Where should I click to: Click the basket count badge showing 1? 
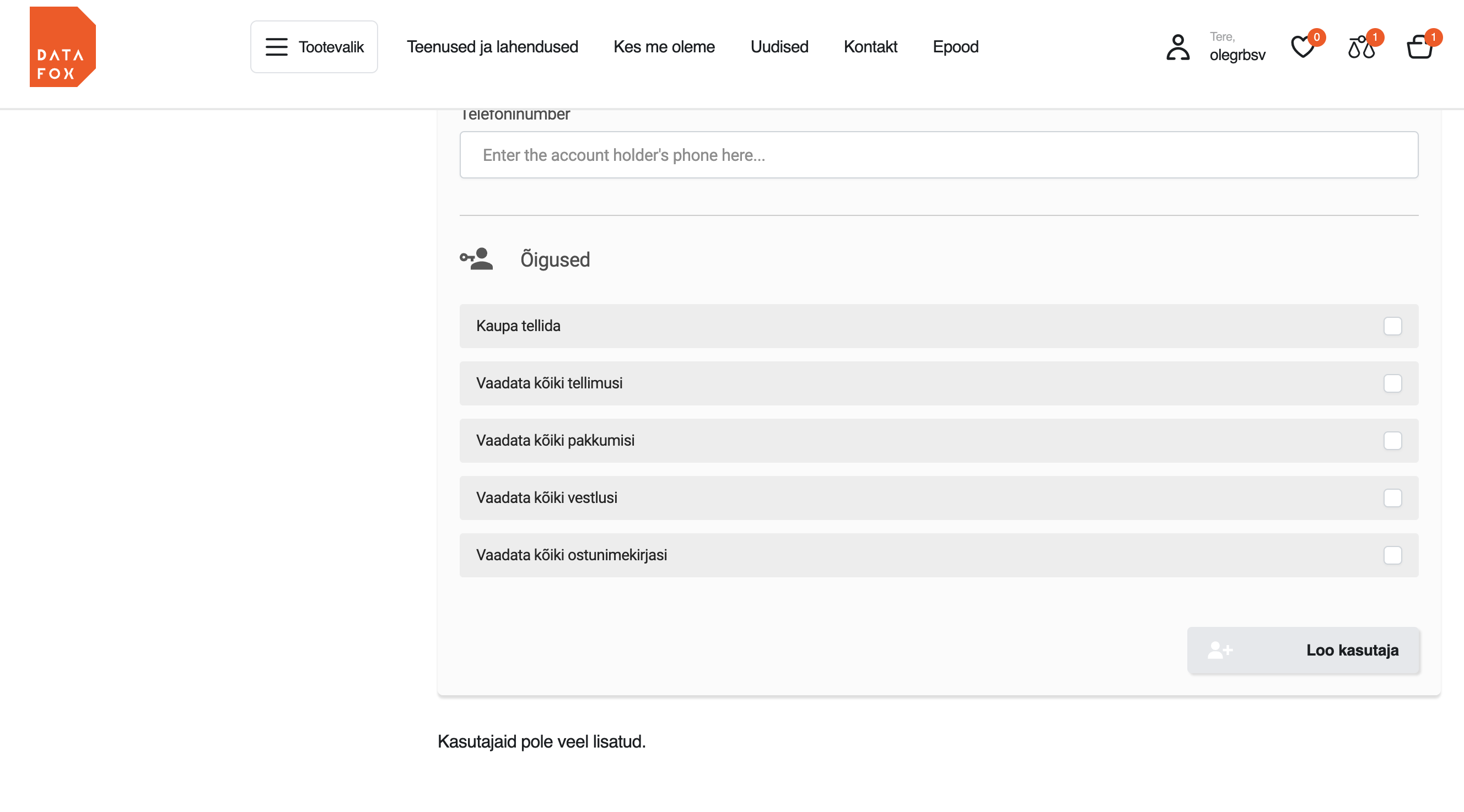[1433, 37]
